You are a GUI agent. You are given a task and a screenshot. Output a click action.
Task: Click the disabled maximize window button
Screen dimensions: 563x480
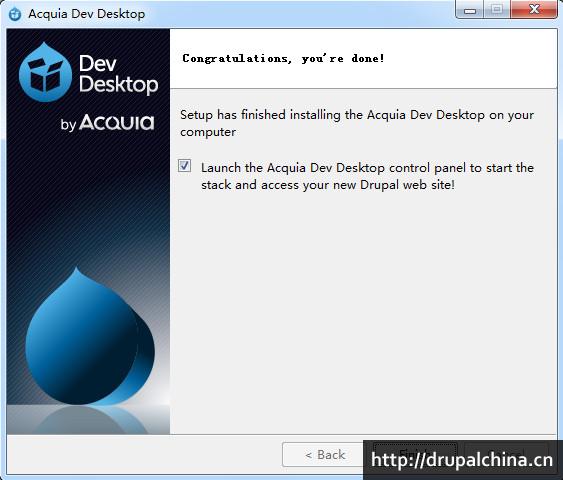(x=497, y=10)
